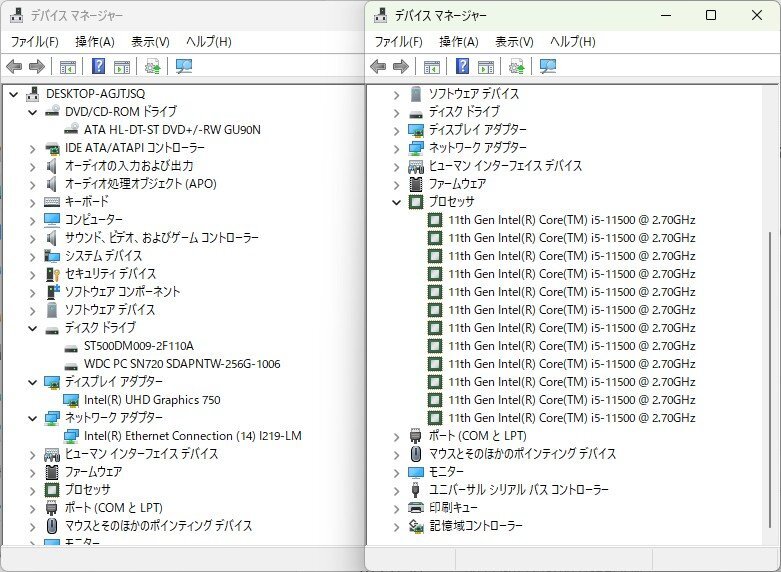Viewport: 781px width, 572px height.
Task: Collapse the プロセッサ node in right window
Action: tap(396, 202)
